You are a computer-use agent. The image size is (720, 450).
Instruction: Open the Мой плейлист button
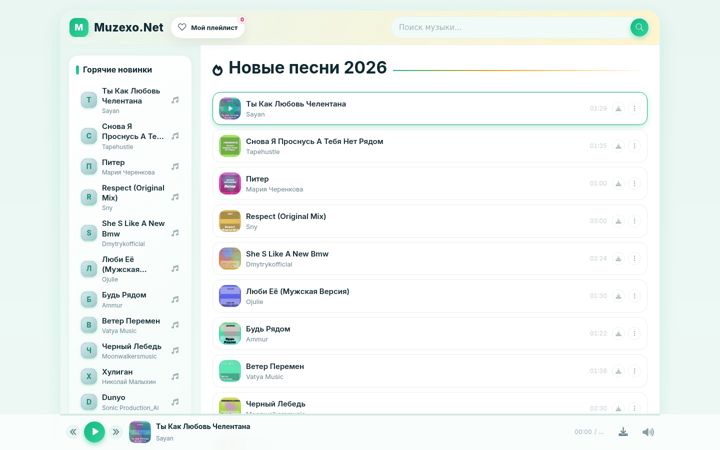[x=208, y=28]
